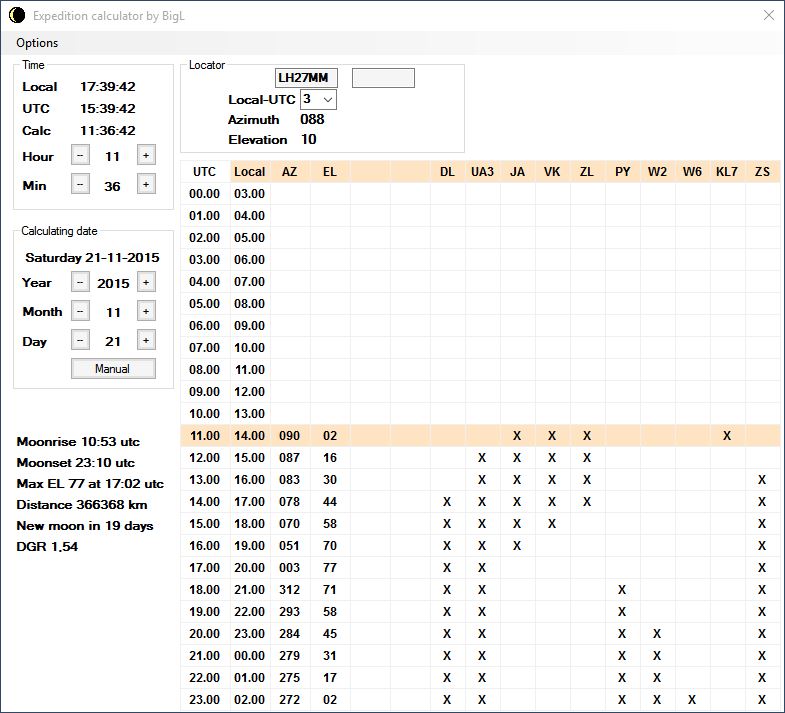
Task: Close the Expedition calculator window
Action: pos(768,15)
